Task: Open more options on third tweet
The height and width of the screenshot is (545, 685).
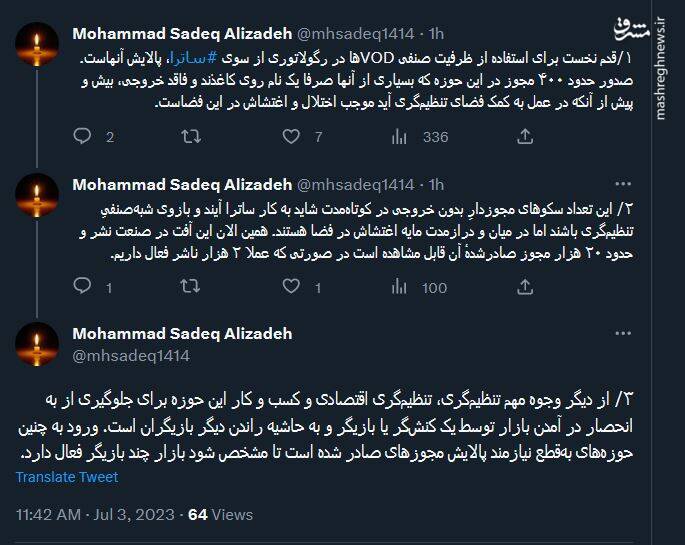Action: tap(624, 335)
